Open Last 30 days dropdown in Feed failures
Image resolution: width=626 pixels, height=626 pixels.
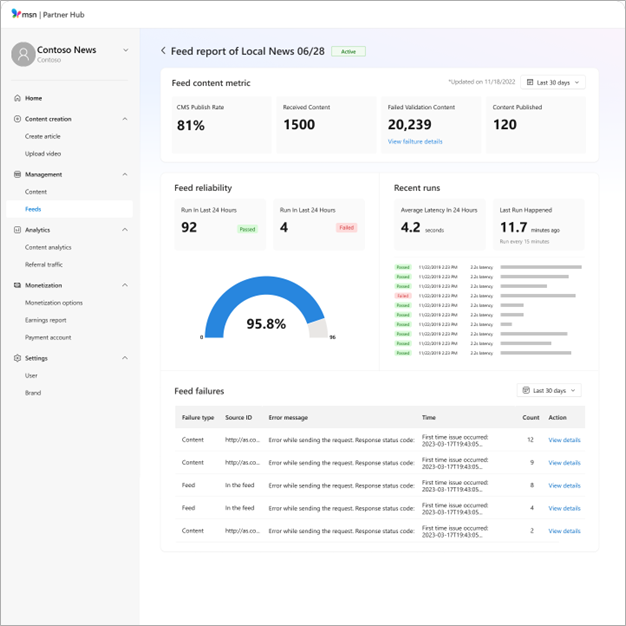(x=548, y=390)
